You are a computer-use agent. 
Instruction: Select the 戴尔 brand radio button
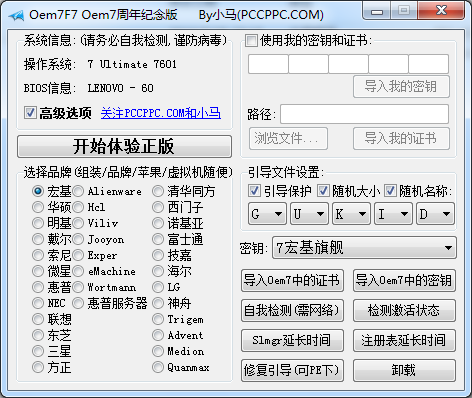pyautogui.click(x=38, y=239)
